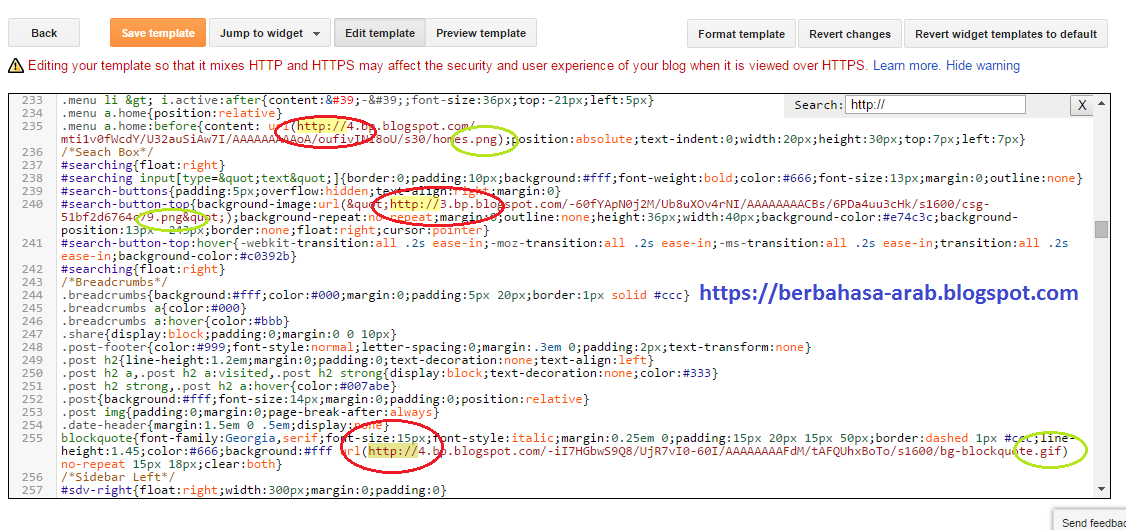The width and height of the screenshot is (1126, 530).
Task: Click the highlighted http:// match on line 255
Action: (392, 451)
